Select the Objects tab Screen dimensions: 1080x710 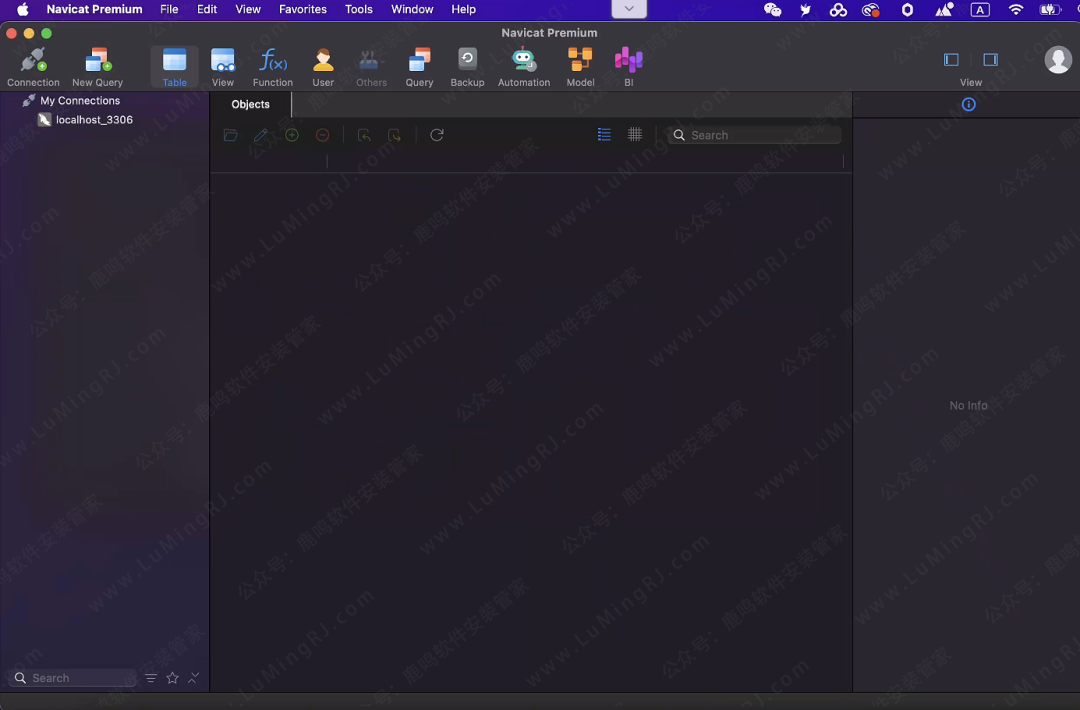(x=250, y=104)
